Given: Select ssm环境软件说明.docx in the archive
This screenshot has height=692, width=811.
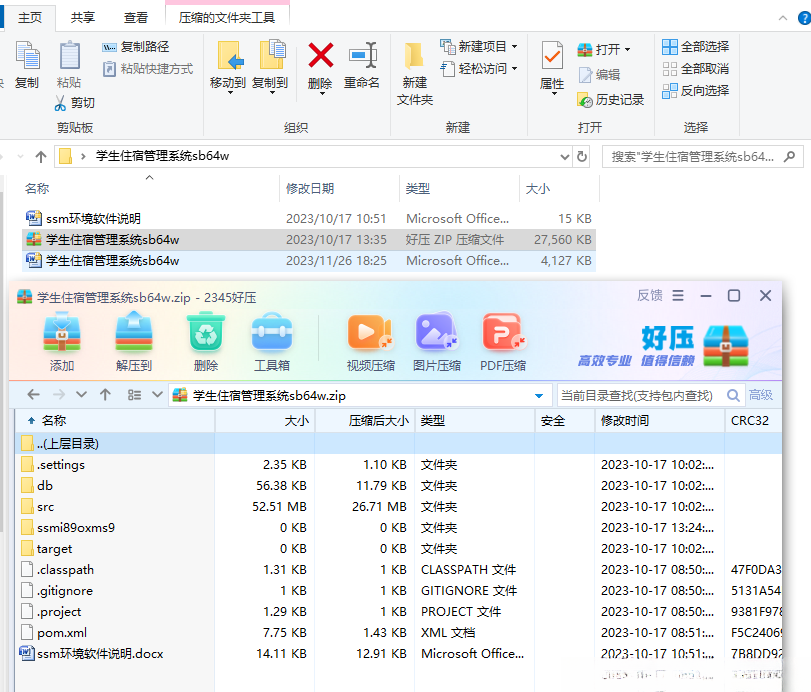Looking at the screenshot, I should [399, 654].
